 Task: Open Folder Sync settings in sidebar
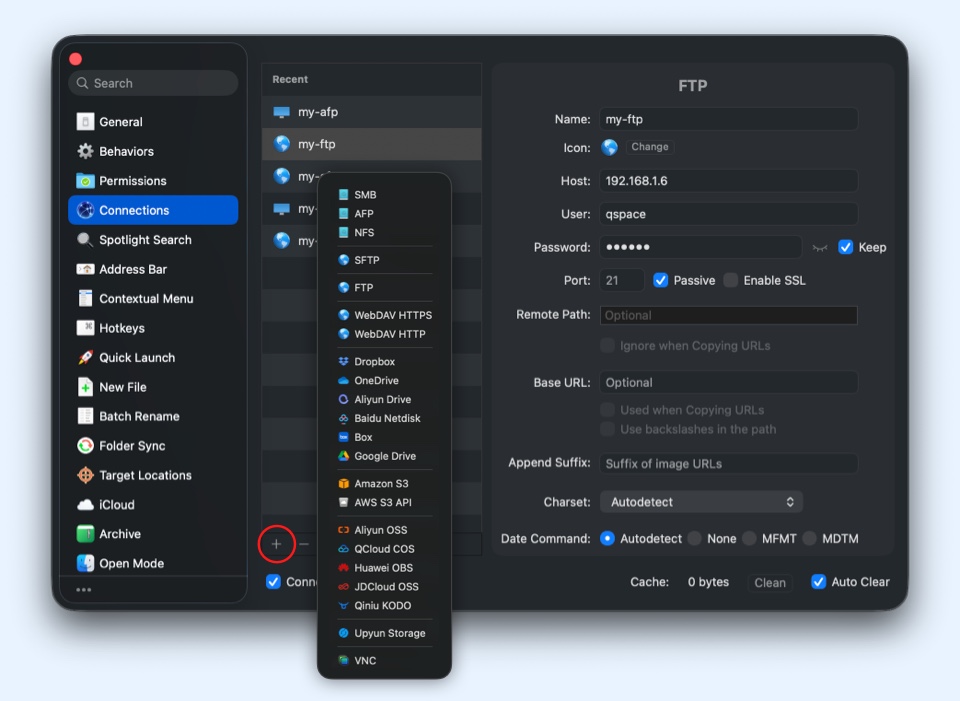[x=132, y=446]
